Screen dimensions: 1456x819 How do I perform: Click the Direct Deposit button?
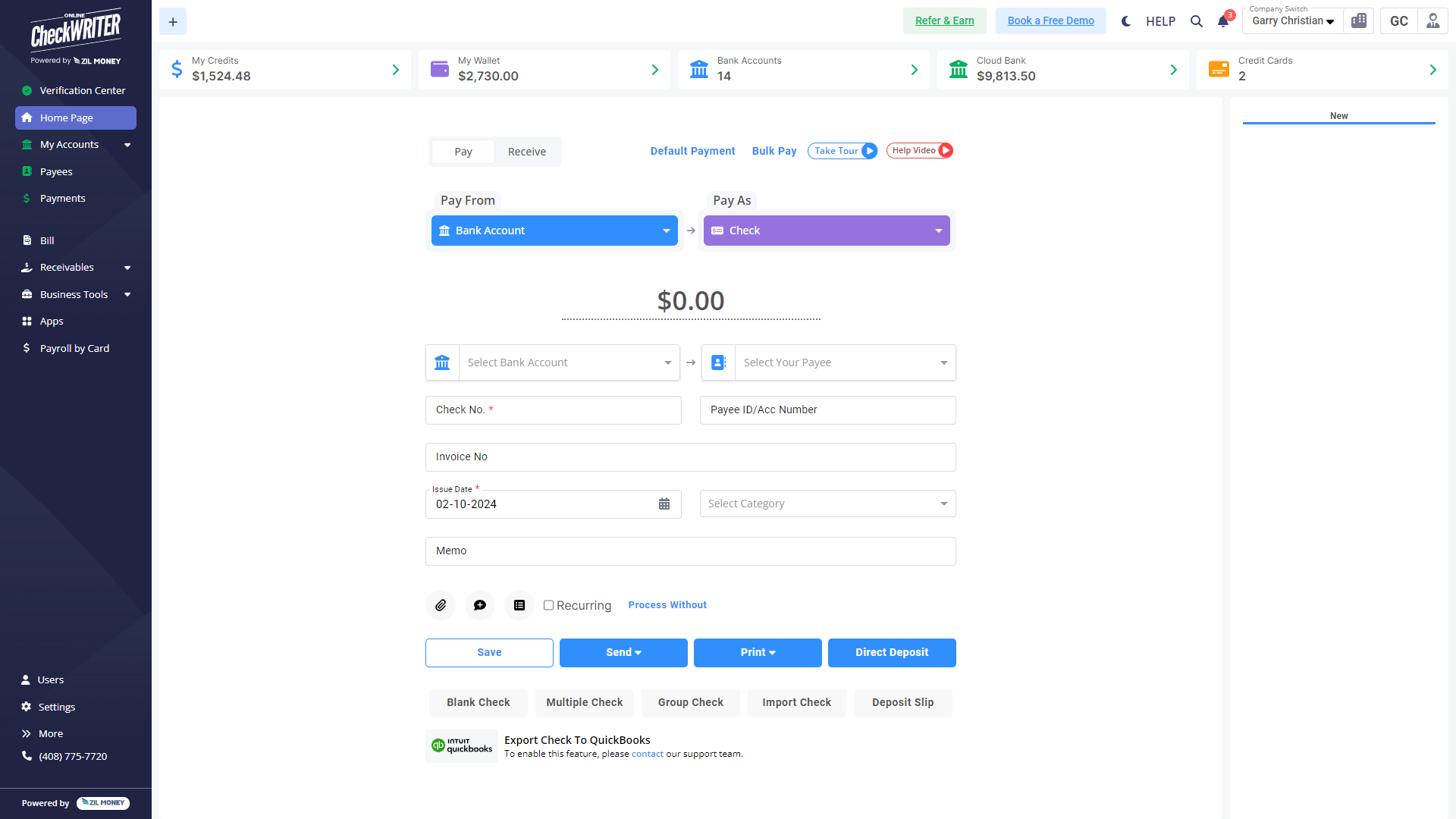point(892,652)
